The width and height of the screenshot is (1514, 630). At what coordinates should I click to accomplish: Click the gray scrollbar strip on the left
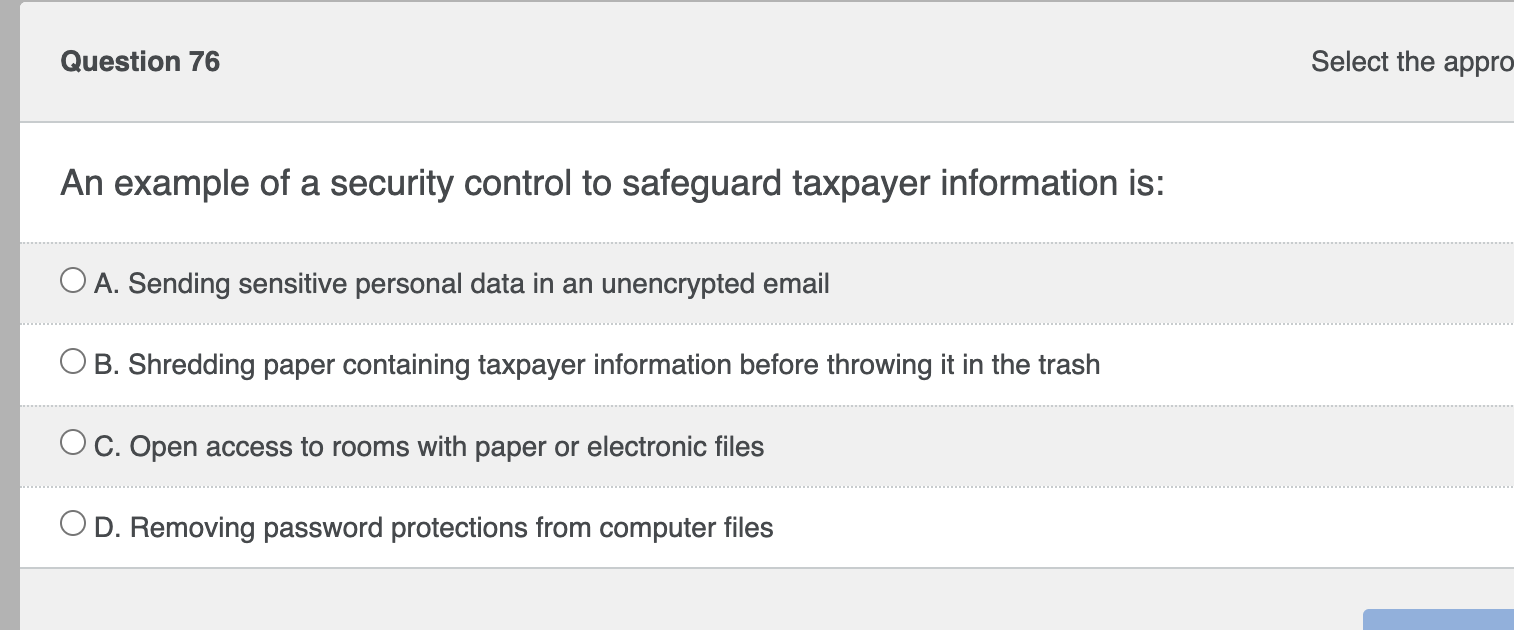(x=8, y=315)
